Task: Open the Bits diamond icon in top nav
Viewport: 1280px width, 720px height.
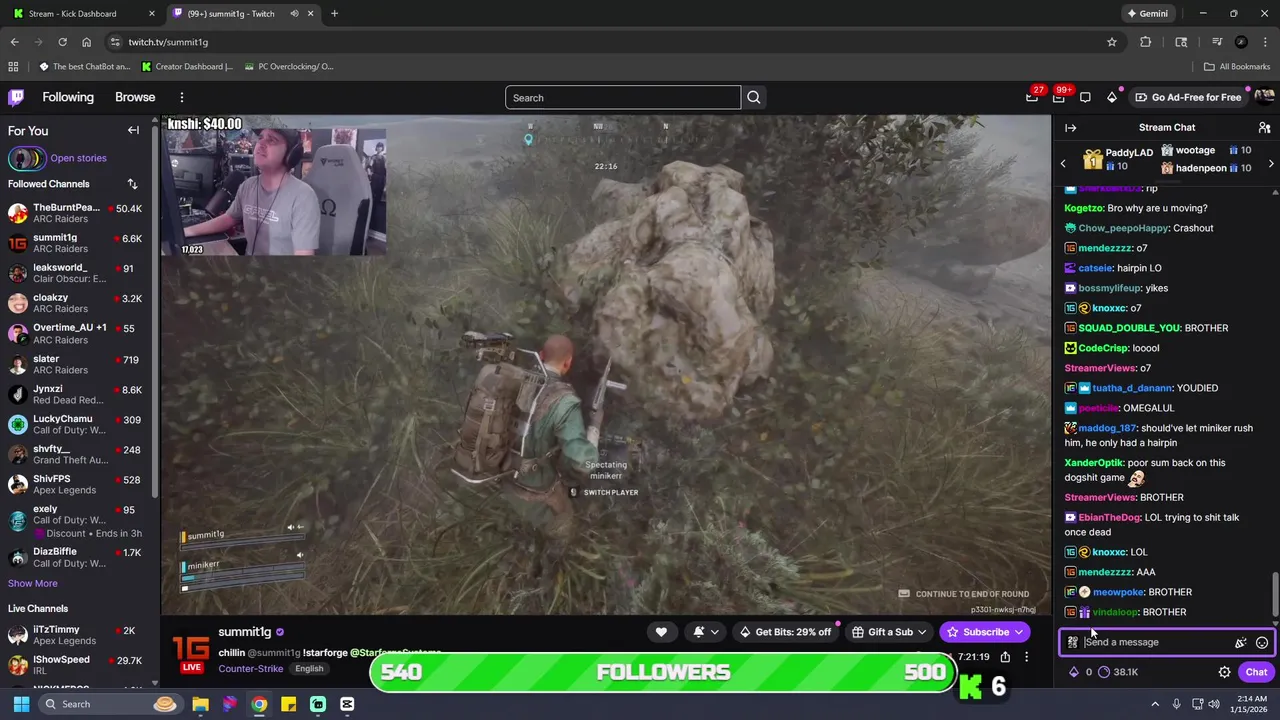Action: coord(1112,97)
